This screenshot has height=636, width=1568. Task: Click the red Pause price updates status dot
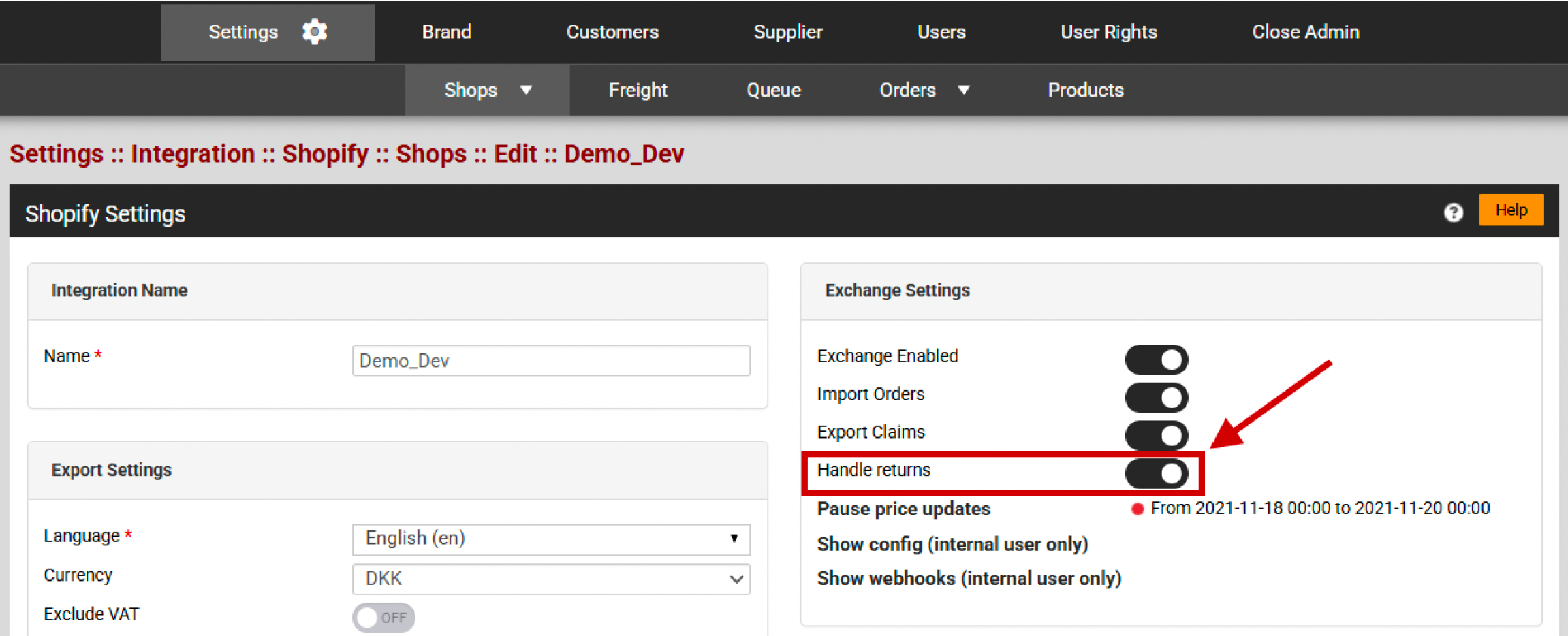pos(1137,509)
